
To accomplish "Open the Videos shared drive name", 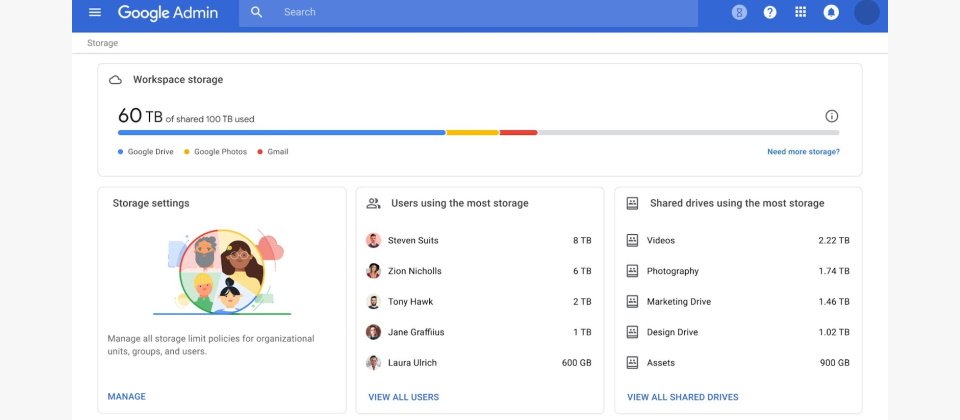I will 661,241.
